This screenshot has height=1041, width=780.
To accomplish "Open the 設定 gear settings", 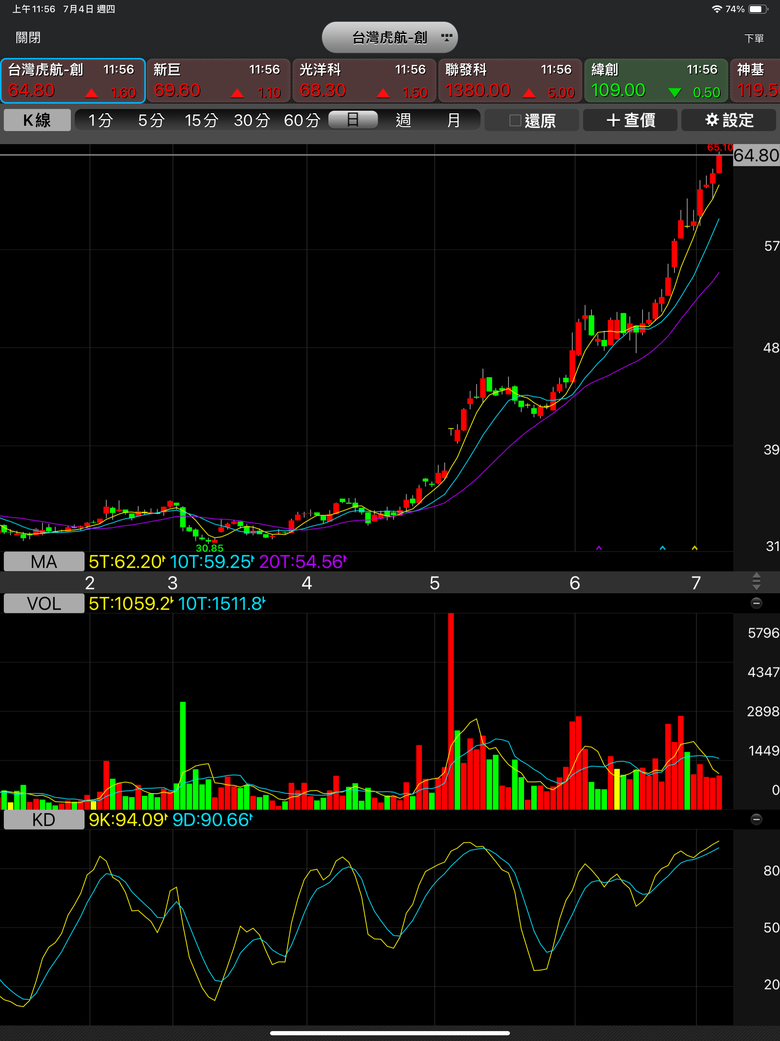I will [x=728, y=120].
